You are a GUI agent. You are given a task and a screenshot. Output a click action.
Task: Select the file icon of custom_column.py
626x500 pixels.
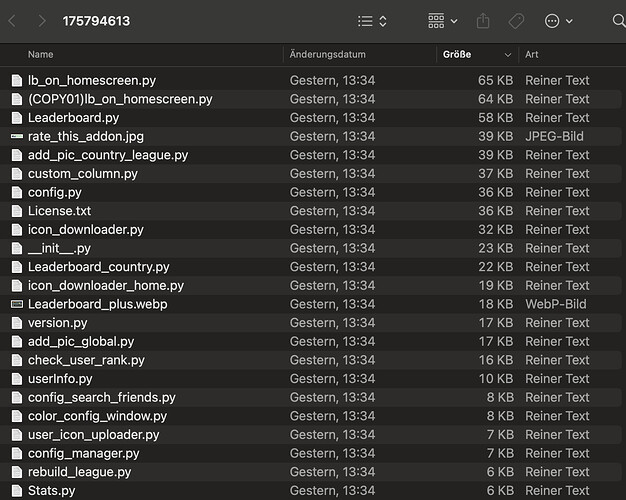point(17,174)
